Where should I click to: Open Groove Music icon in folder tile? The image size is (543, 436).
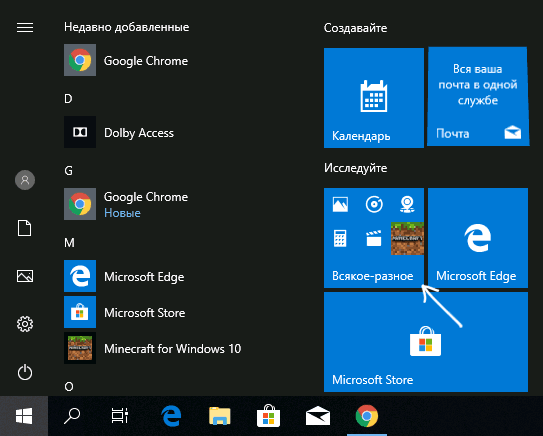pyautogui.click(x=374, y=204)
